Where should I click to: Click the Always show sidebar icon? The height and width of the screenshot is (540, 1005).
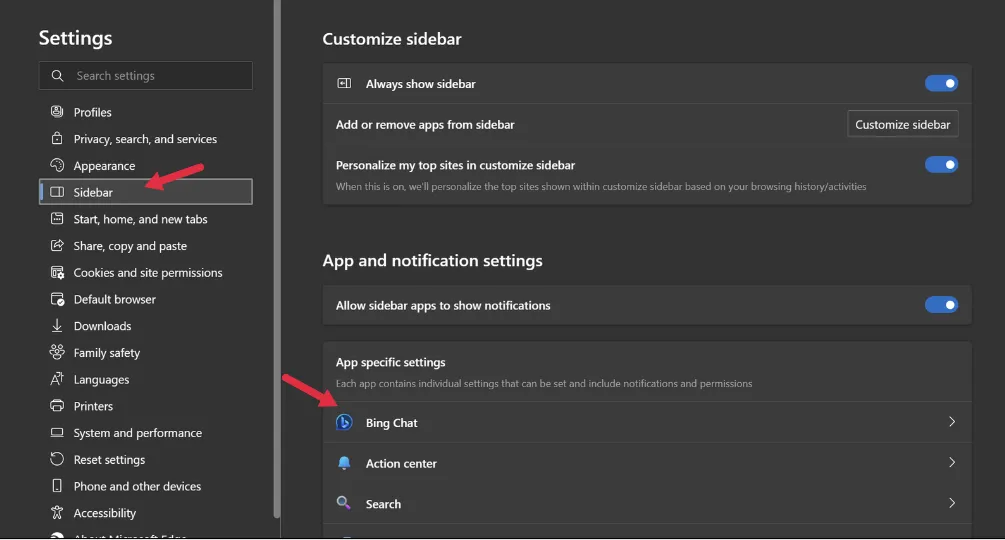pos(344,83)
